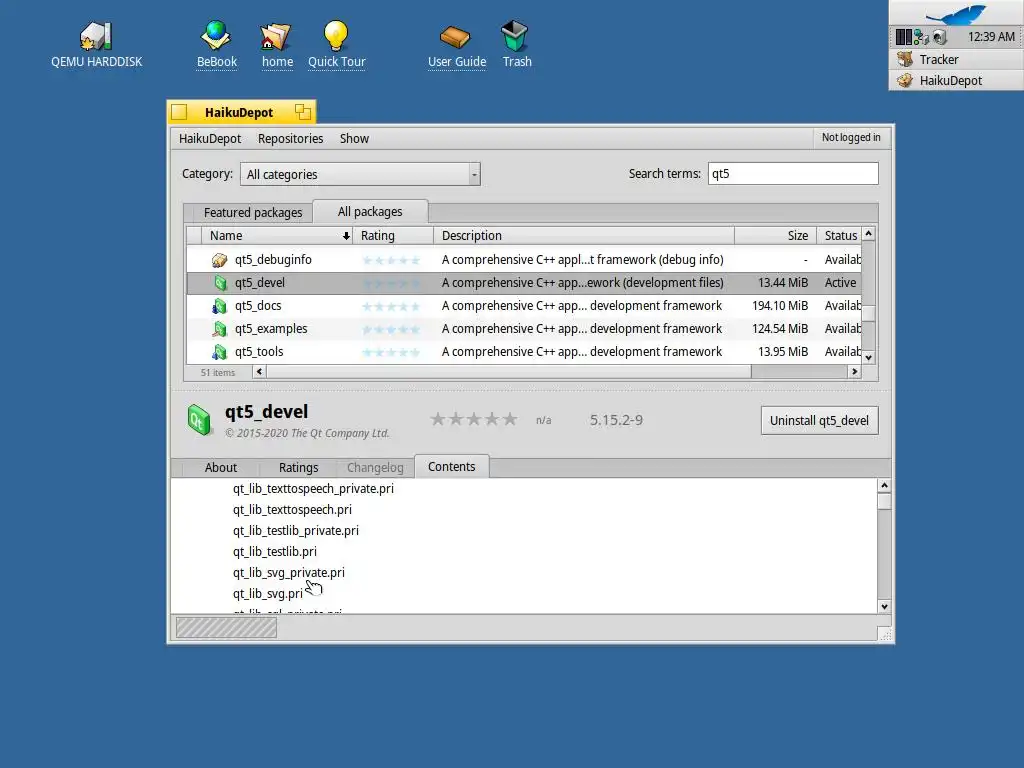
Task: Sort by the Size column header
Action: (775, 236)
